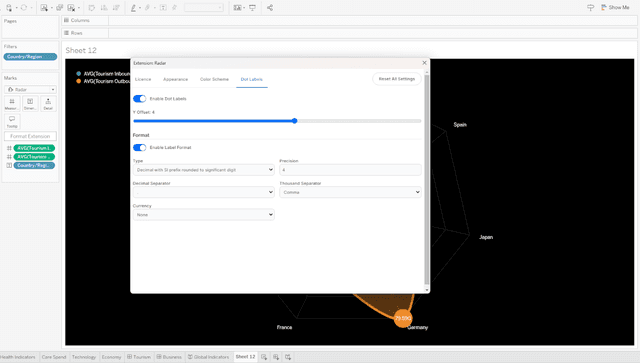Click the Duplicate sheet toolbar icon
Screen dimensions: 640x363
point(60,7)
